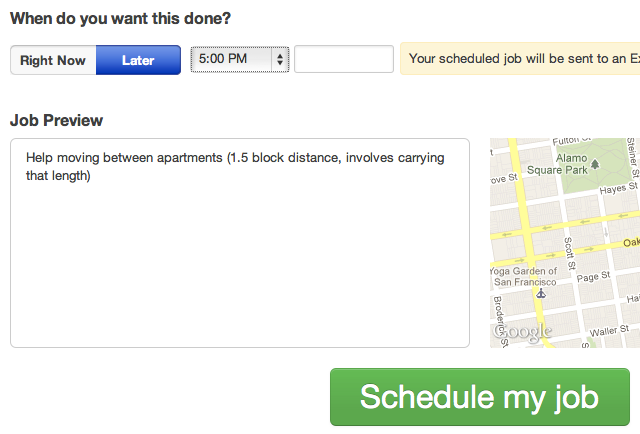Screen dimensions: 640x434
Task: Select the Right Now option
Action: coord(53,60)
